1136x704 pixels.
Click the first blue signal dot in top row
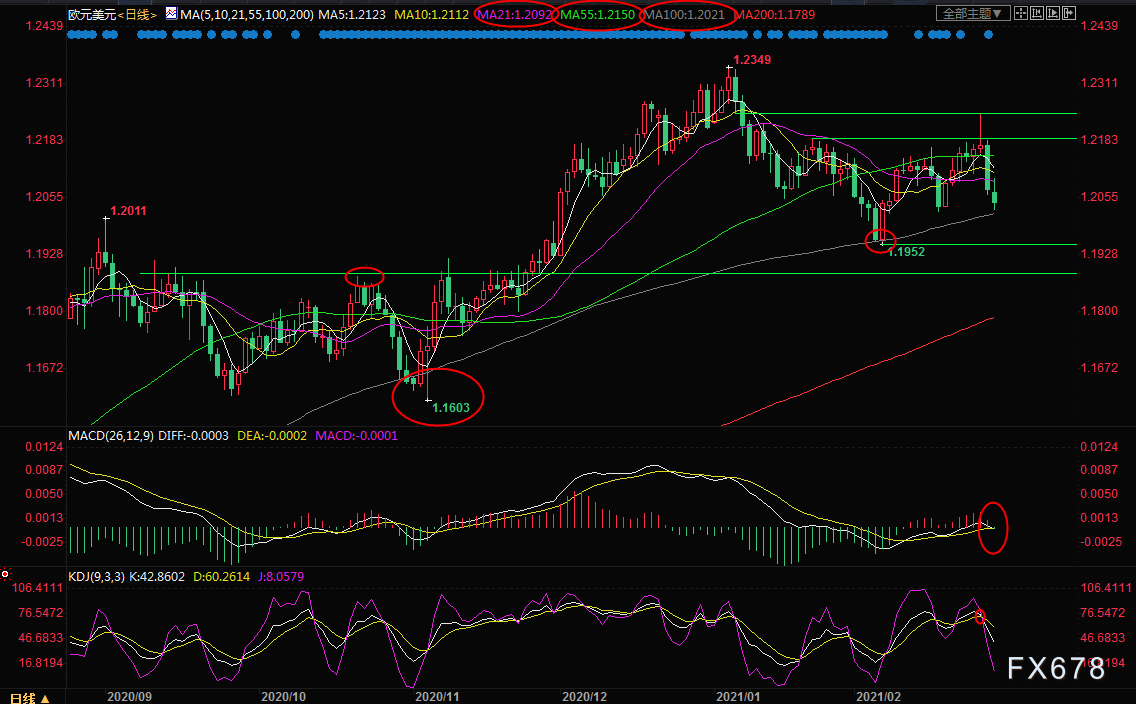coord(71,35)
